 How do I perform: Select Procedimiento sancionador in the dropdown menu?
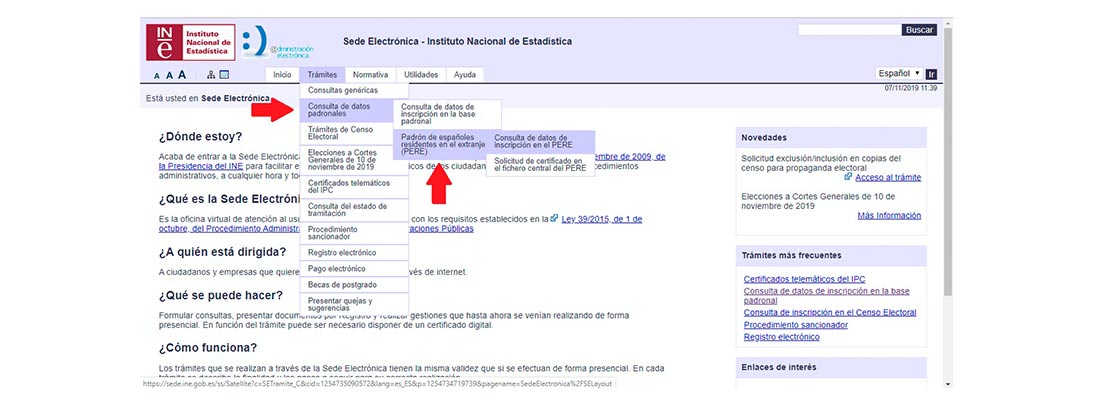[x=354, y=233]
